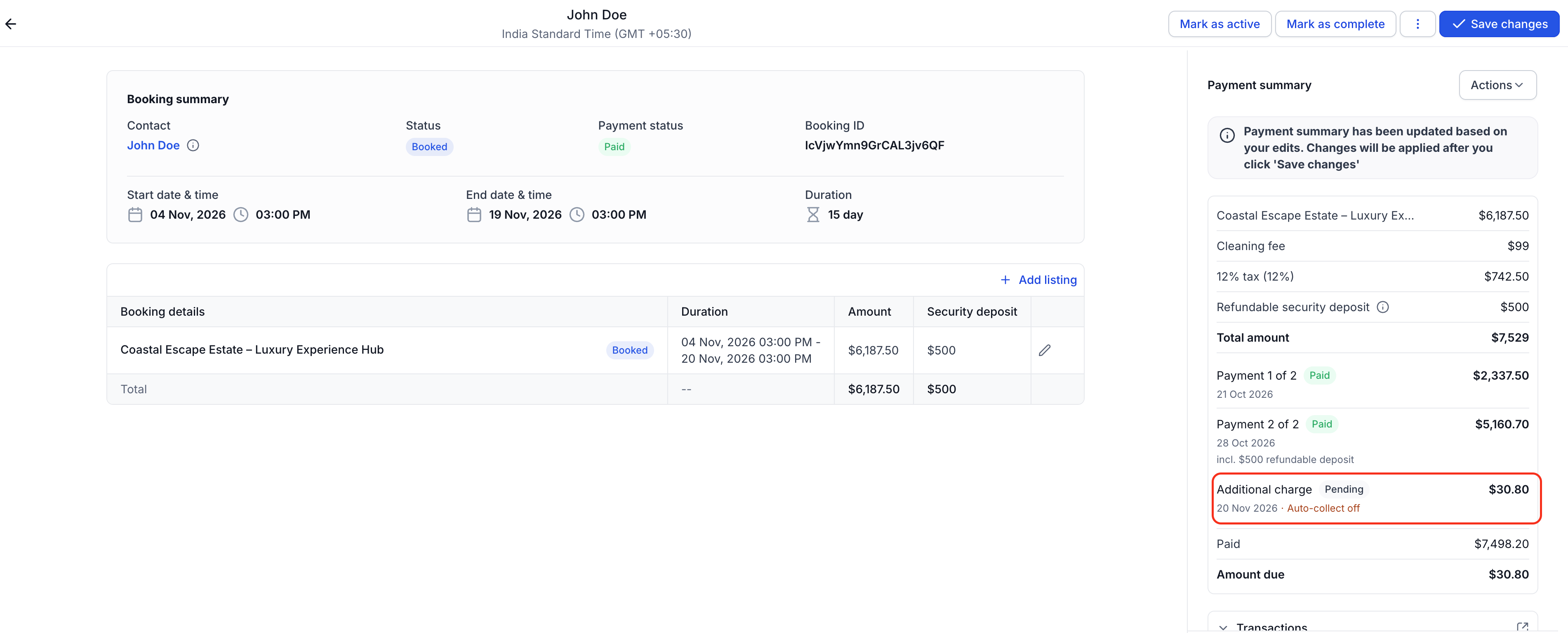Open the end date calendar icon
This screenshot has width=1568, height=633.
(x=474, y=215)
